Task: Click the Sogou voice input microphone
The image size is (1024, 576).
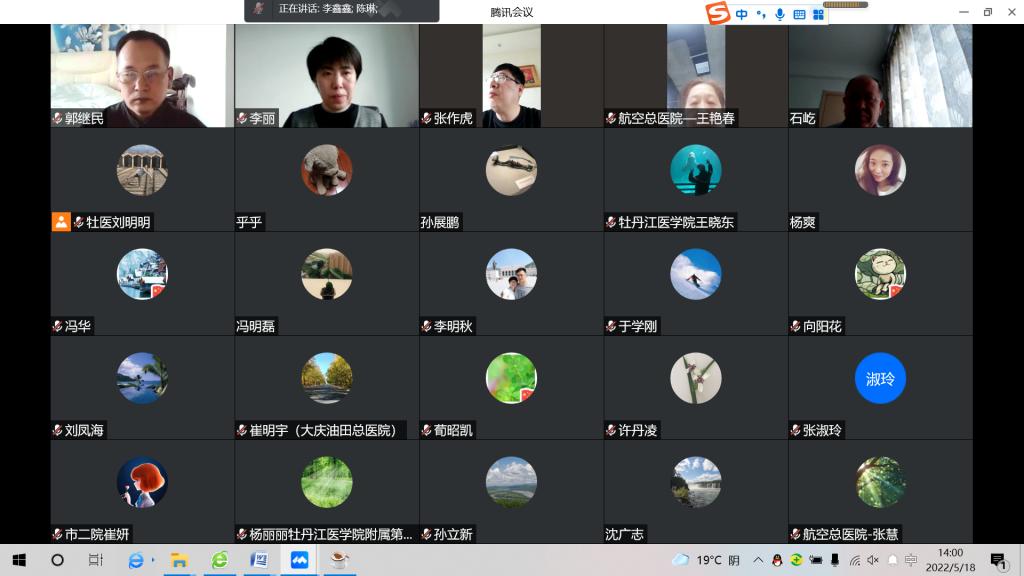Action: point(780,14)
